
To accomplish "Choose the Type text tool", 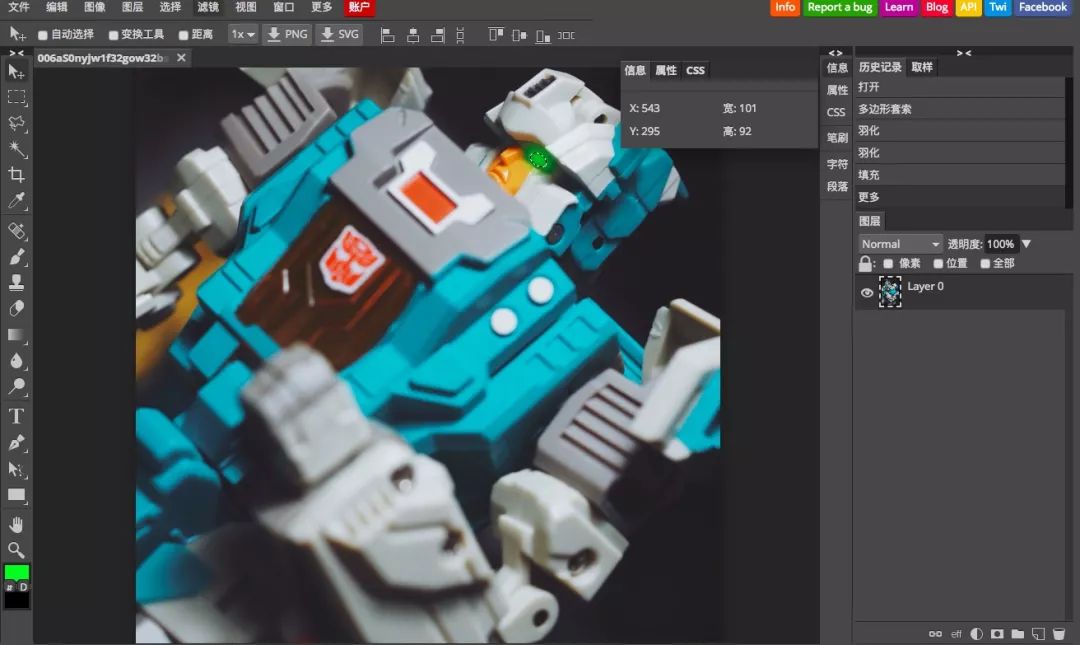I will [x=16, y=416].
